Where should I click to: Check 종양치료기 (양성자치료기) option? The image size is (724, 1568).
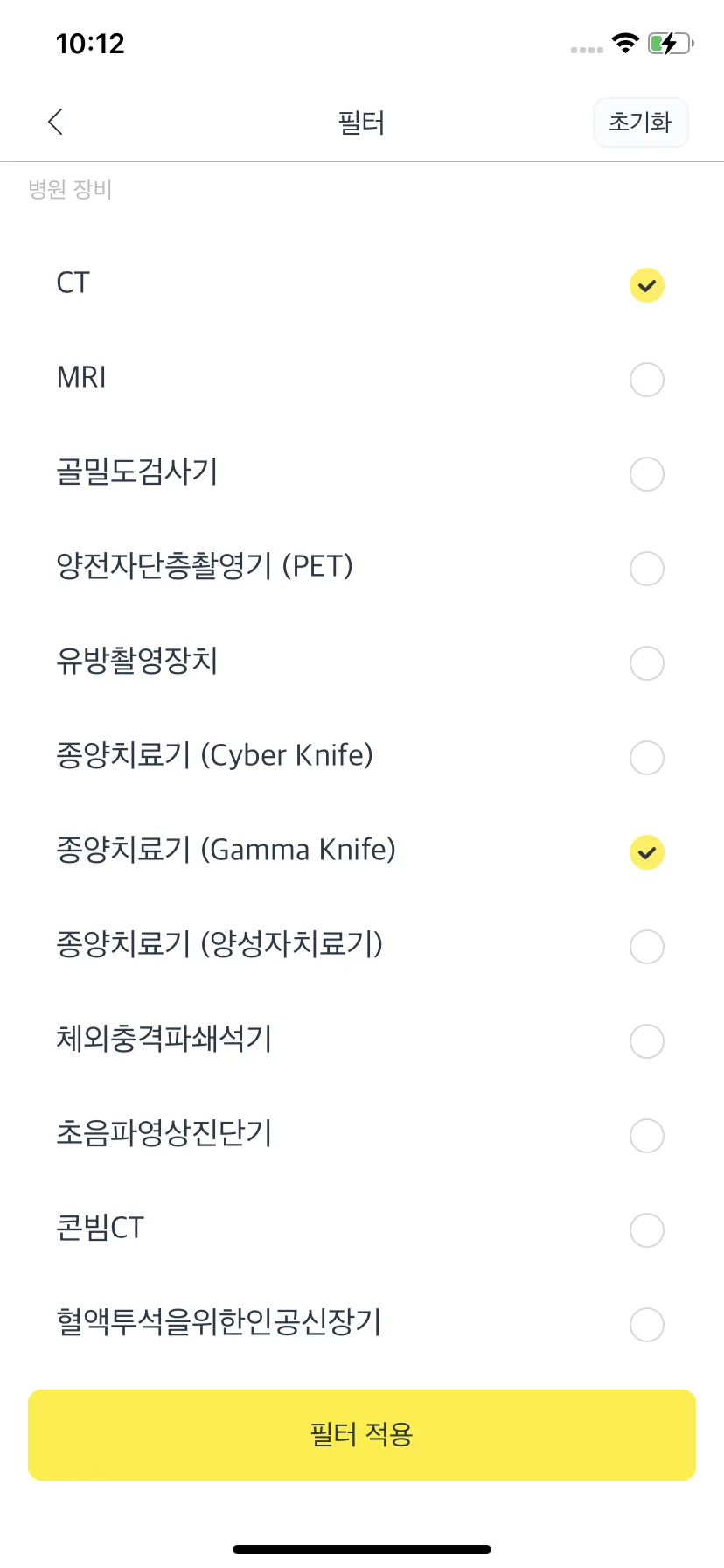click(x=647, y=947)
